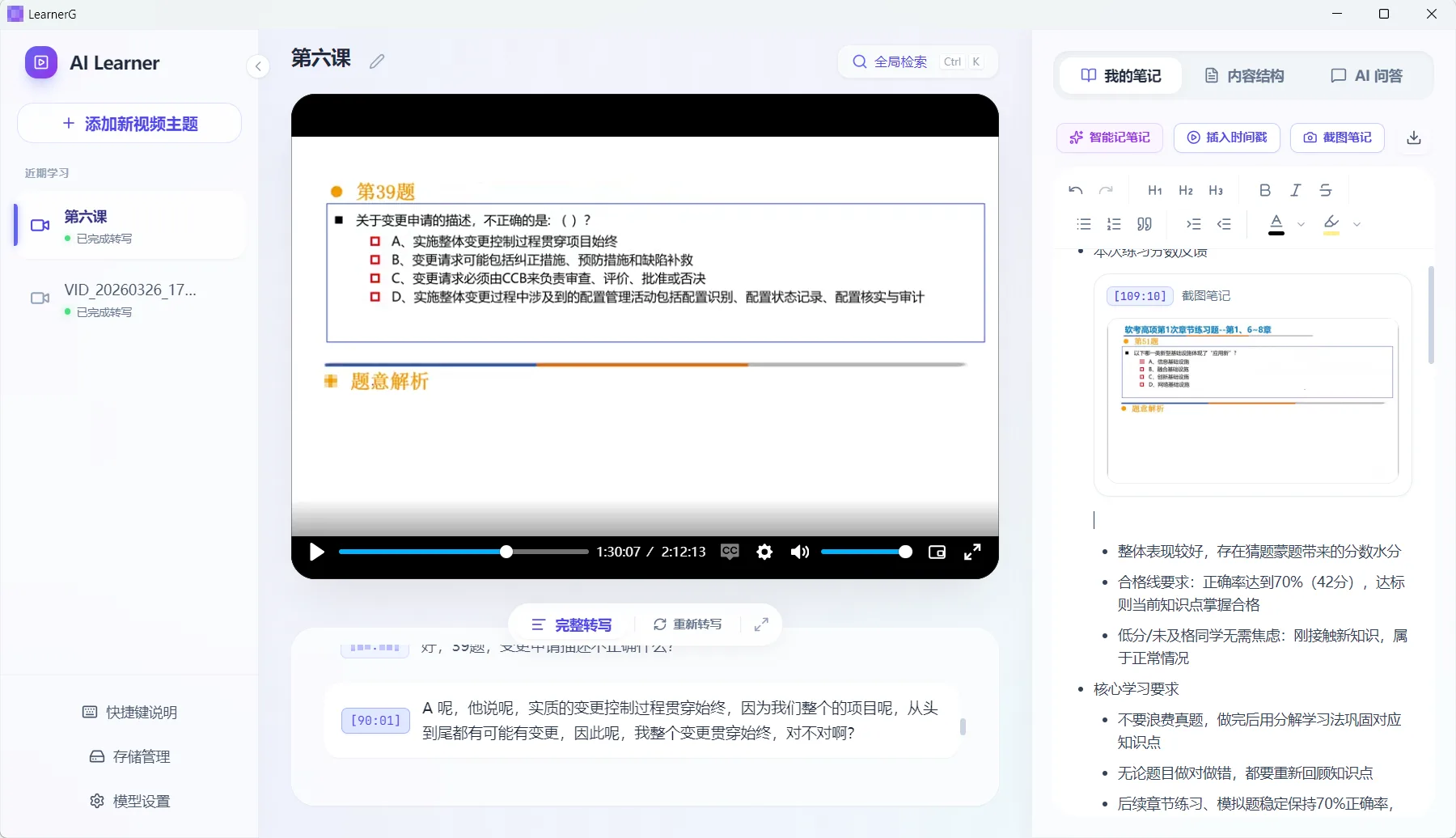Viewport: 1456px width, 838px height.
Task: Open video player settings gear
Action: [x=764, y=552]
